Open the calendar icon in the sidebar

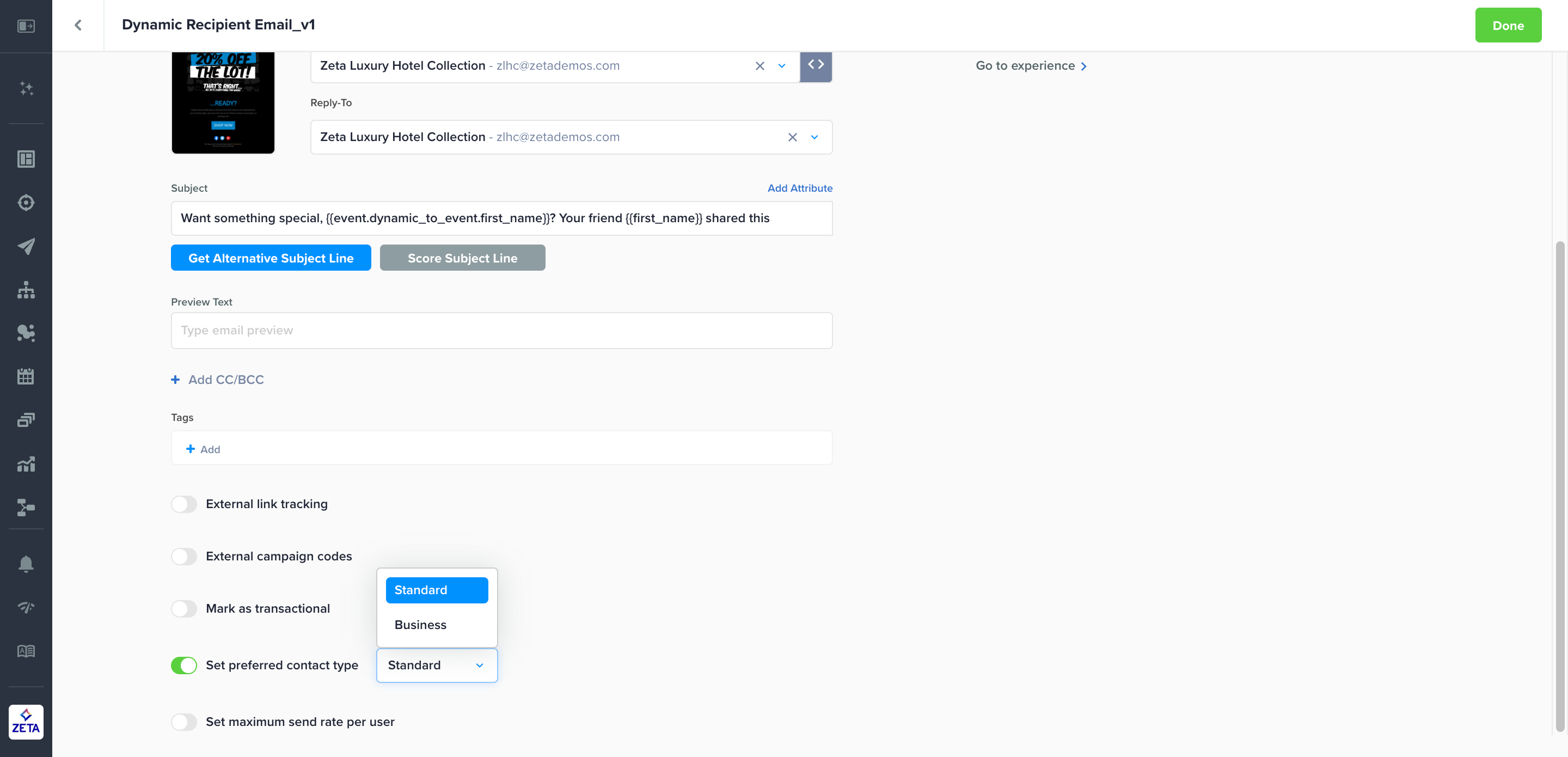point(26,376)
